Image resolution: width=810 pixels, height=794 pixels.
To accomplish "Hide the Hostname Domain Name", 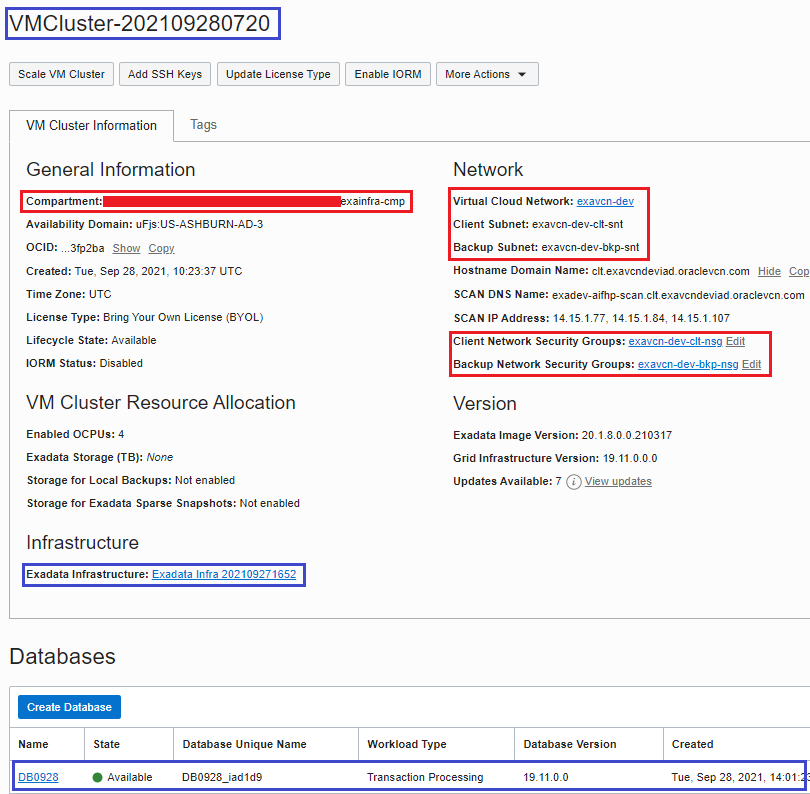I will (x=769, y=271).
